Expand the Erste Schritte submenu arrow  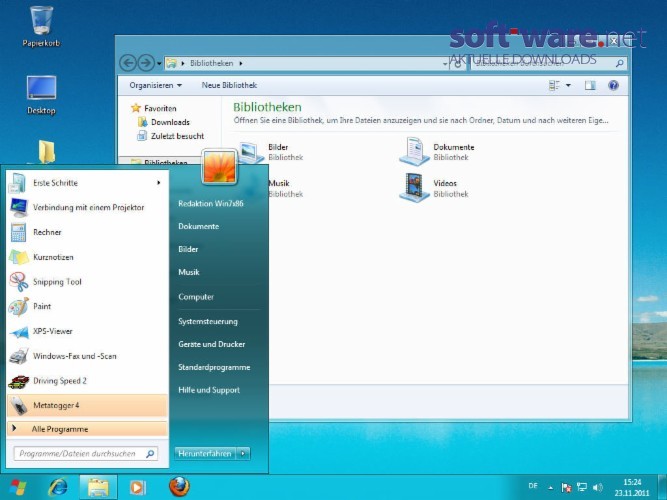point(159,183)
